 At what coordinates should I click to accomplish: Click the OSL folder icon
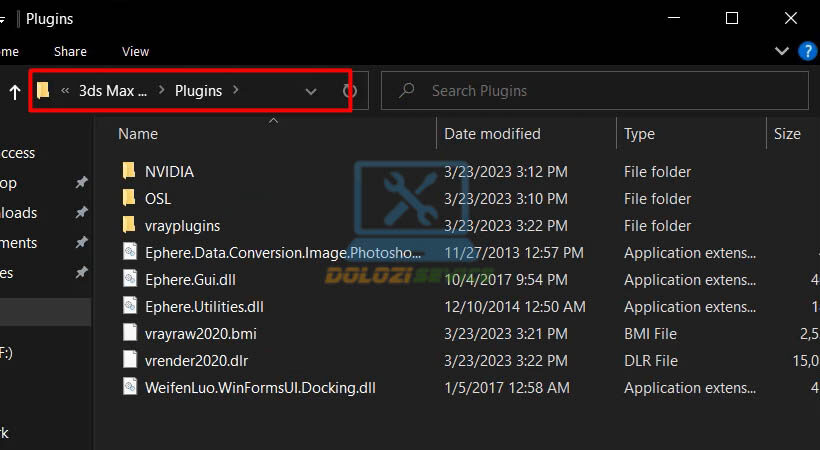click(x=128, y=199)
